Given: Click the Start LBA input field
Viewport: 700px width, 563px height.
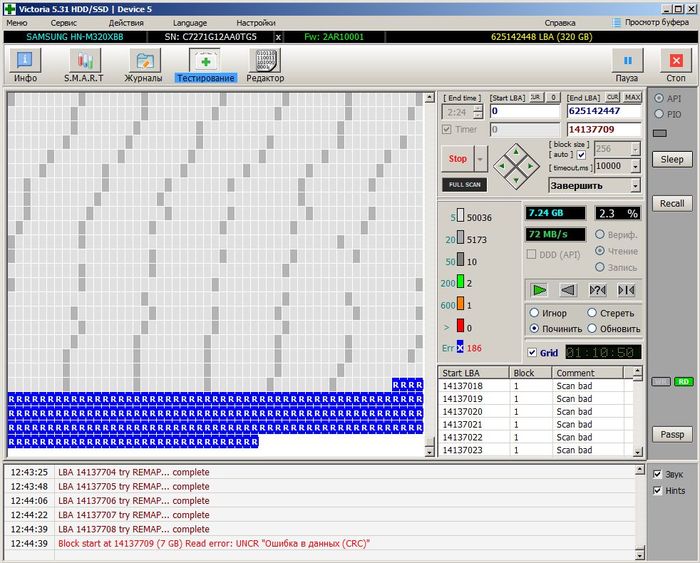Looking at the screenshot, I should tap(524, 112).
